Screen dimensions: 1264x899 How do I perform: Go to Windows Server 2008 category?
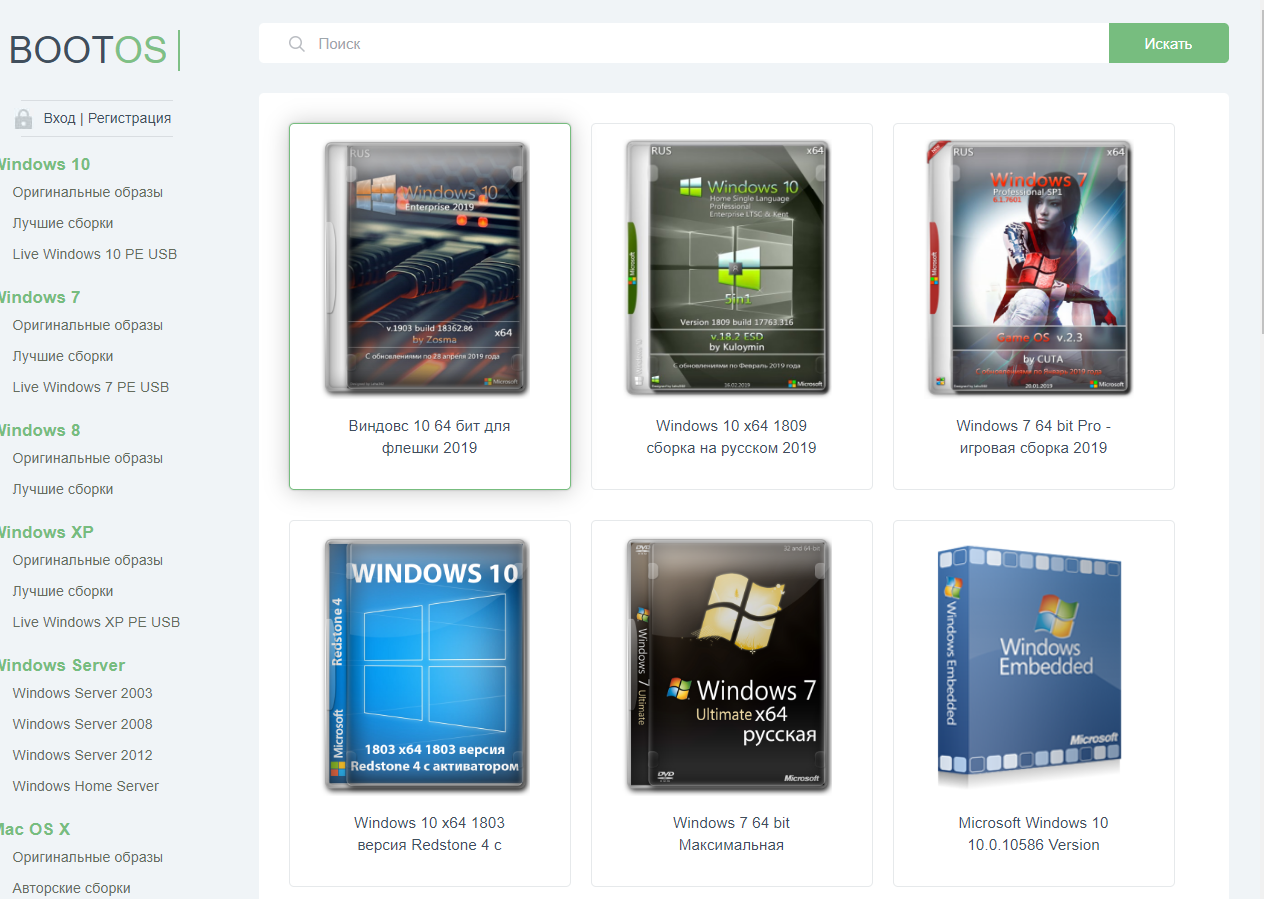click(x=82, y=724)
